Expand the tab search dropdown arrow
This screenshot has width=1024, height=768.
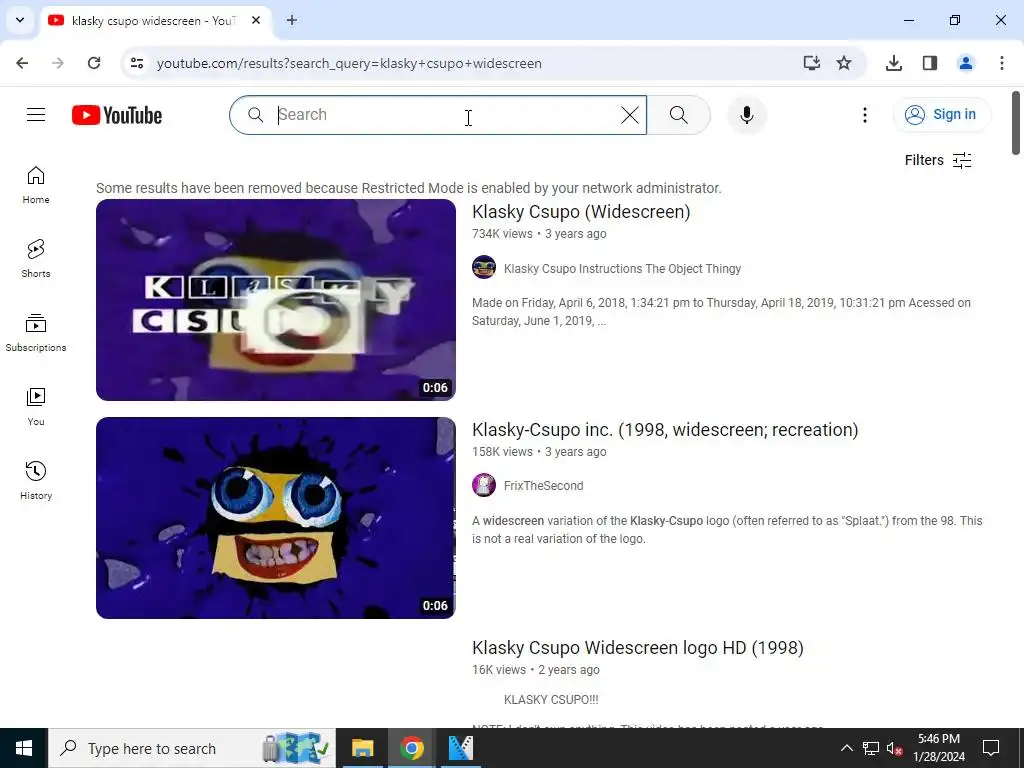(20, 20)
